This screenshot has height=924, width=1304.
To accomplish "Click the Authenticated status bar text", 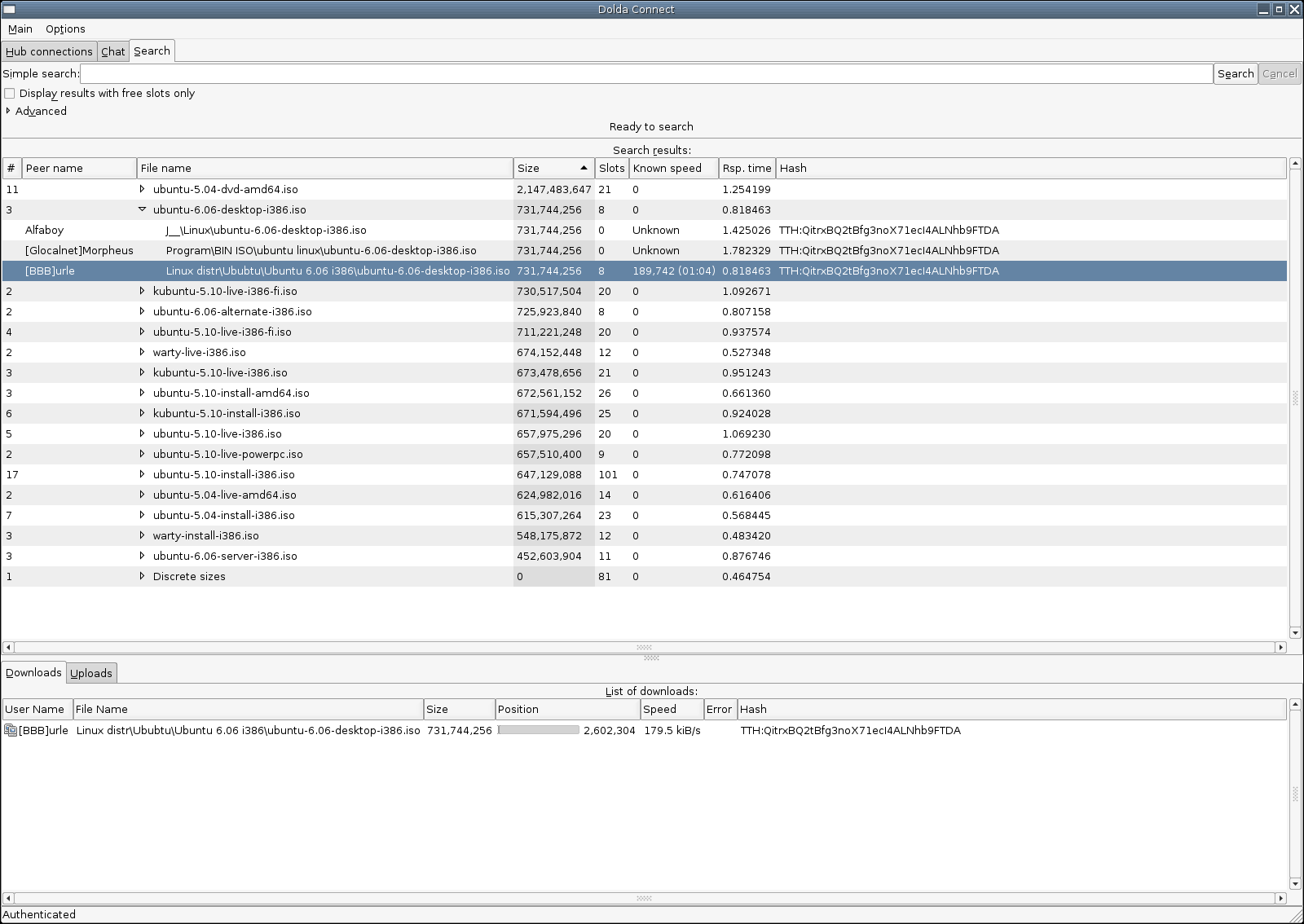I will 39,914.
